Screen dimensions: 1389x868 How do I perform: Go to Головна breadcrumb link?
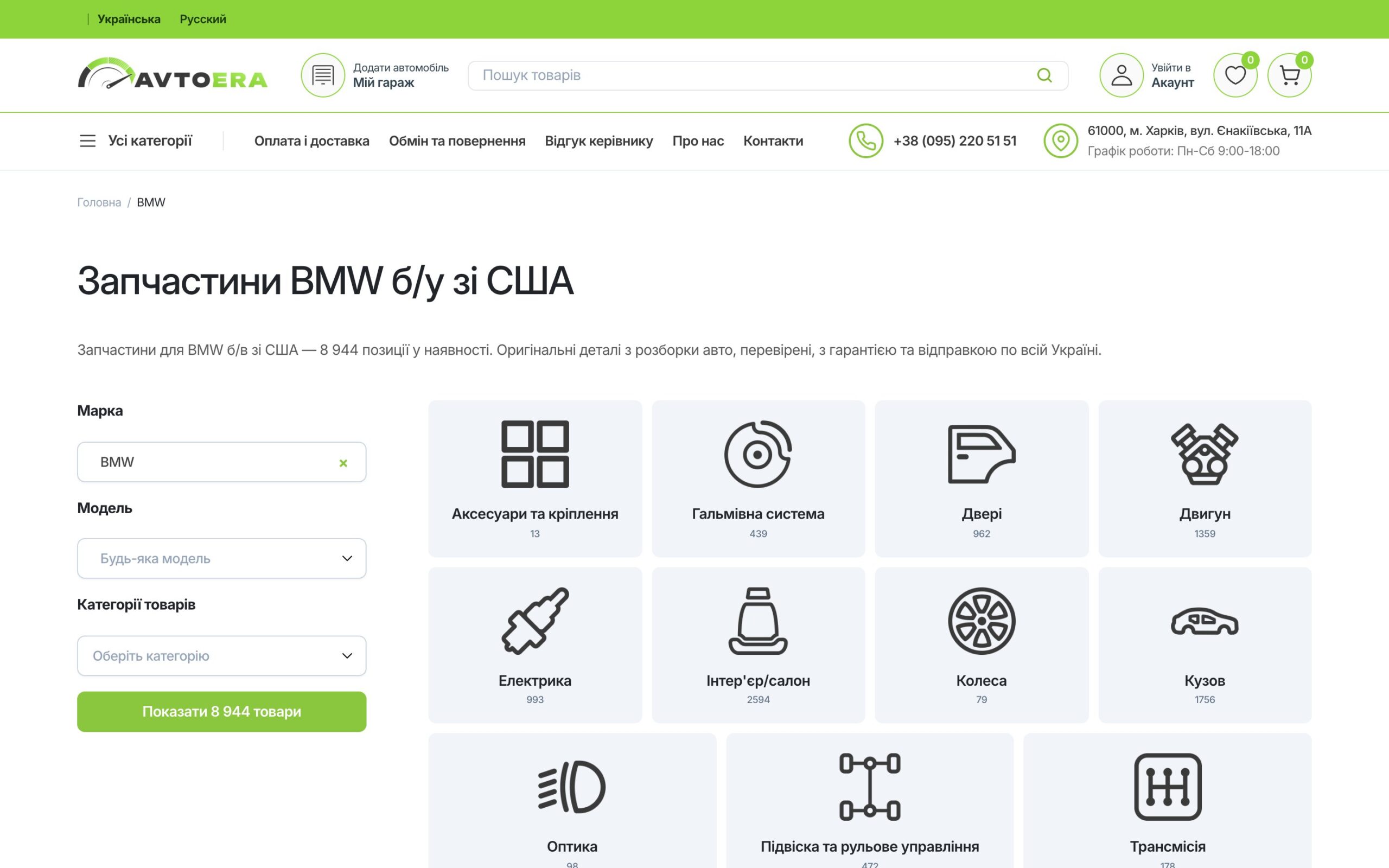click(99, 202)
